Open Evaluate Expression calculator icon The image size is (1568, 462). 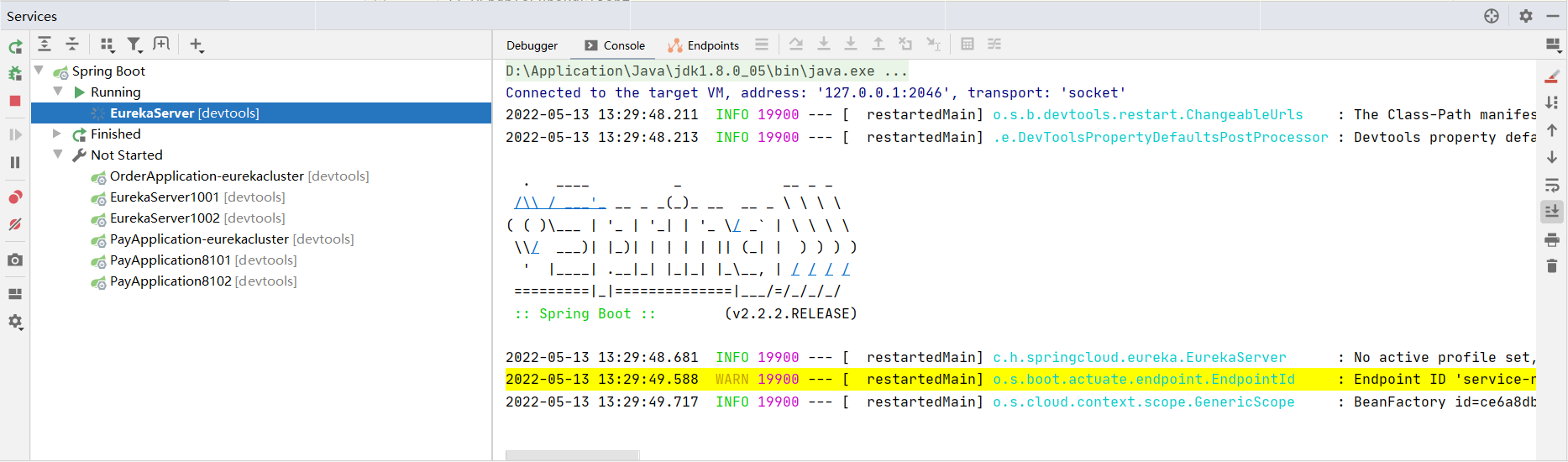point(968,44)
